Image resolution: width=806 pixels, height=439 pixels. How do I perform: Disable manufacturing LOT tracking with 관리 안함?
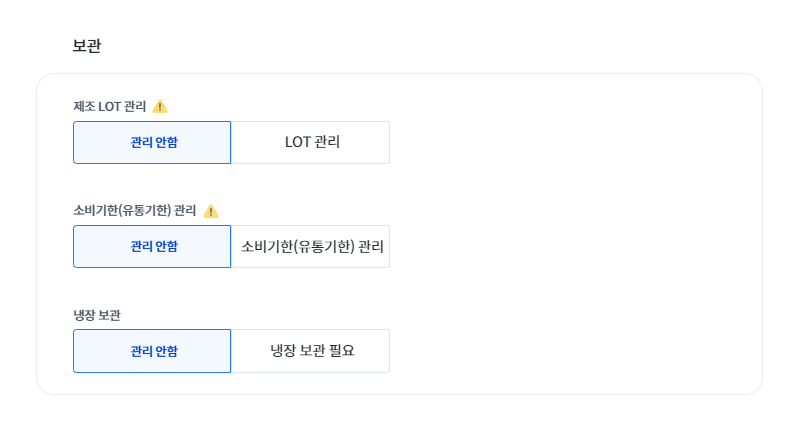tap(152, 142)
